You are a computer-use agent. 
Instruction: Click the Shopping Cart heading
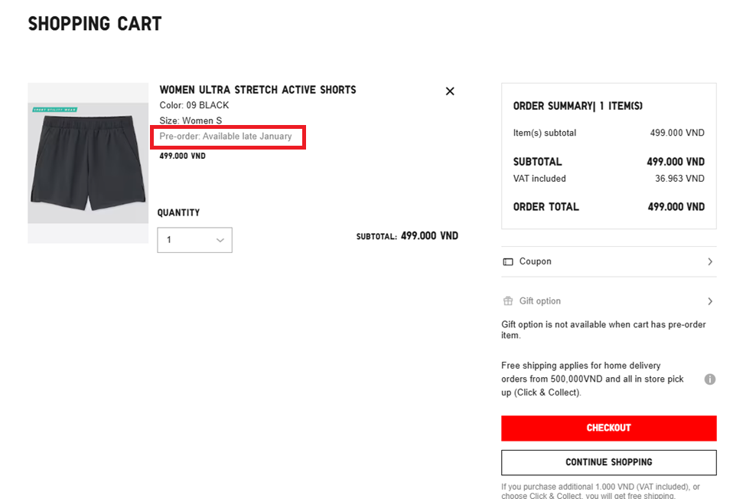94,24
